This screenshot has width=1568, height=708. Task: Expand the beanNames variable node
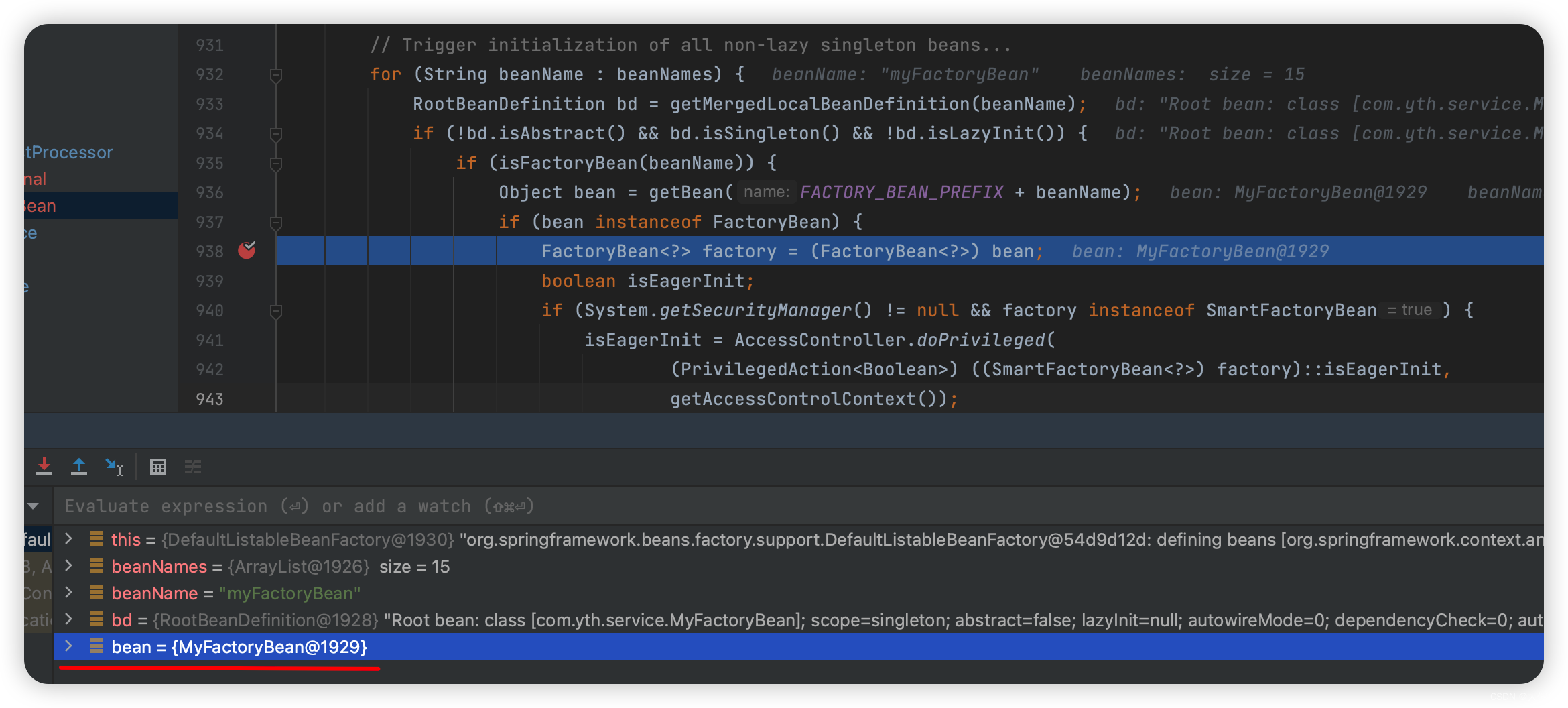68,565
